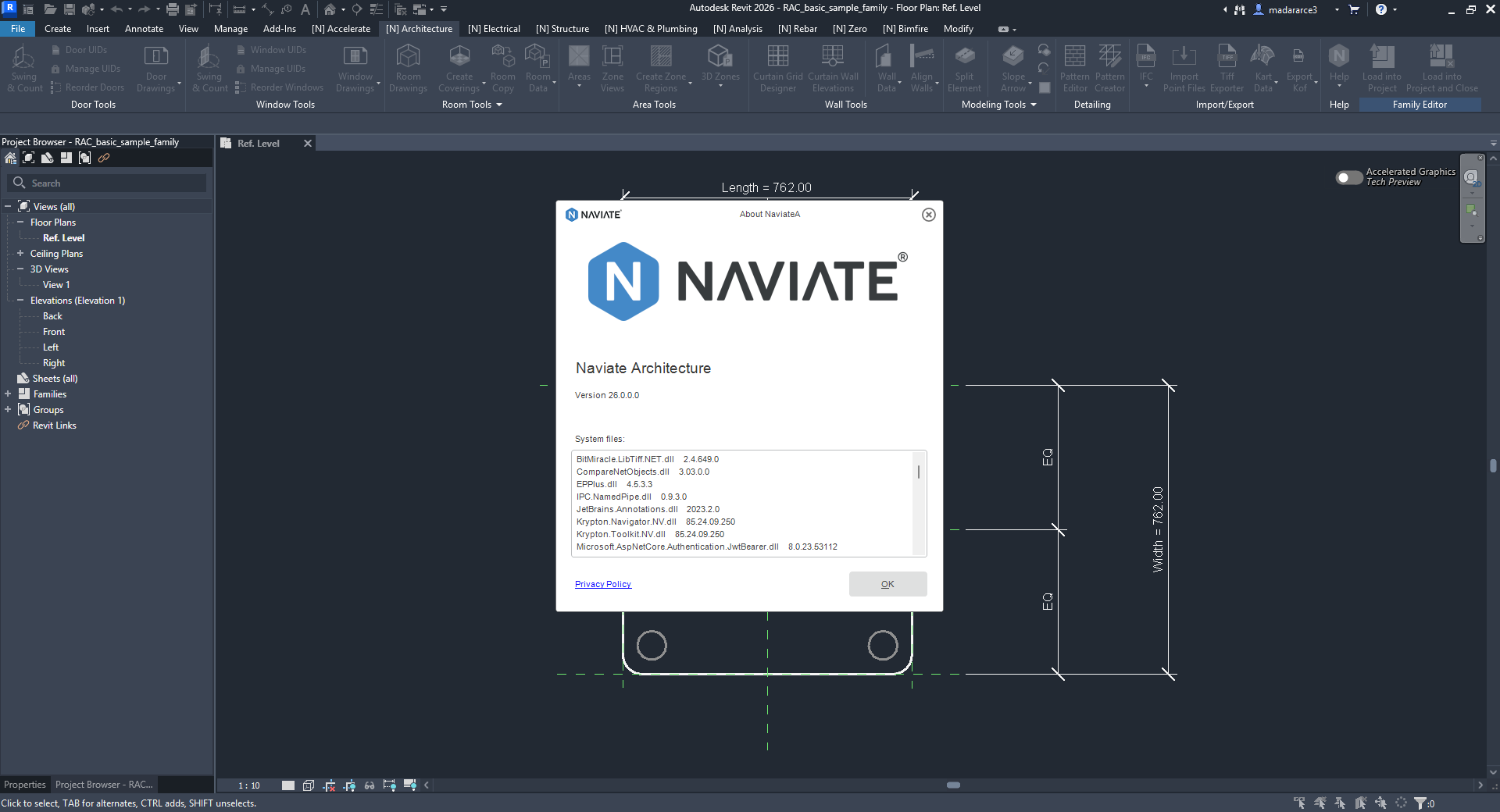Image resolution: width=1500 pixels, height=812 pixels.
Task: Click the Areas tool icon
Action: tap(579, 56)
